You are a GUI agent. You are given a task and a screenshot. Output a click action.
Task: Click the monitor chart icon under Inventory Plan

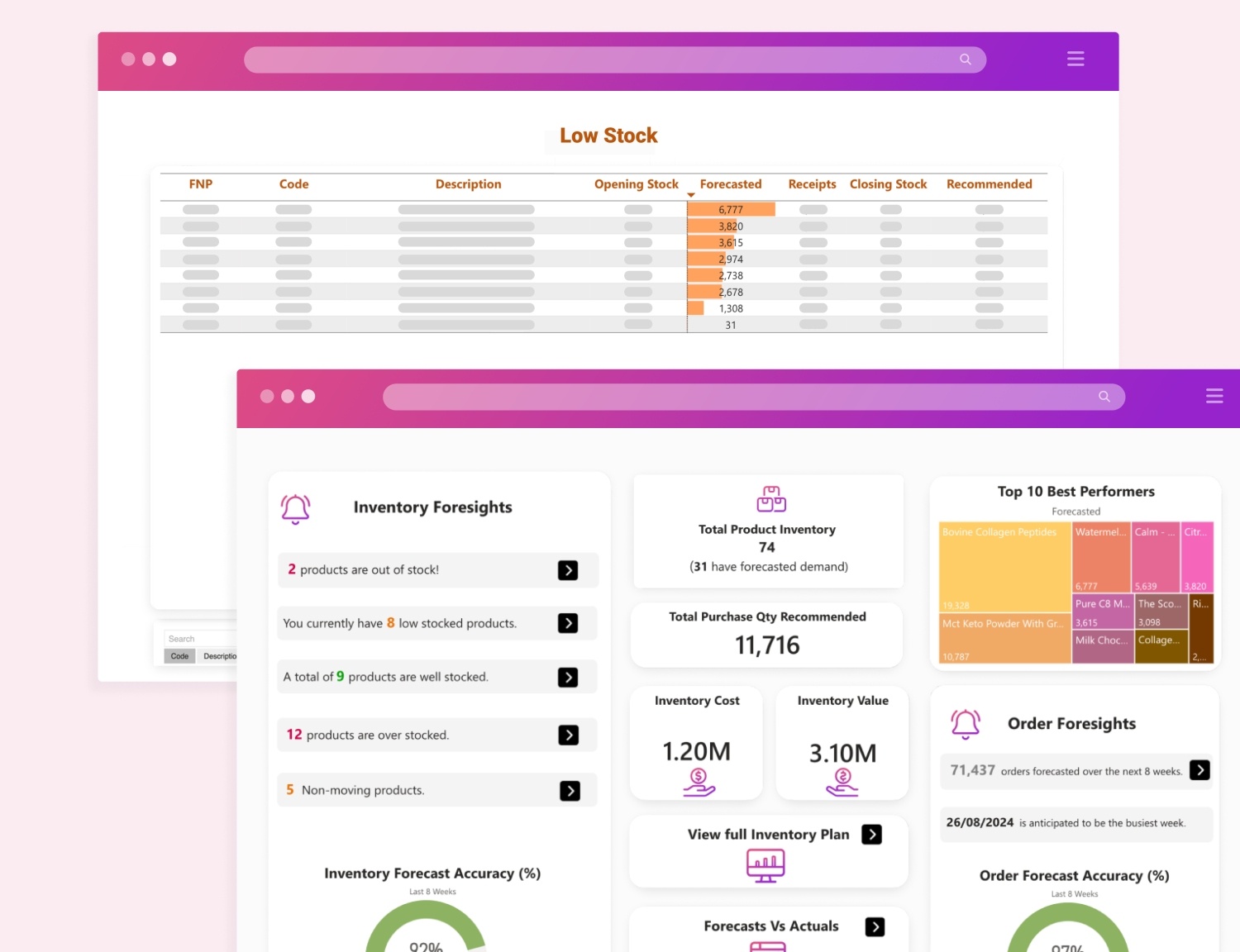click(x=765, y=866)
